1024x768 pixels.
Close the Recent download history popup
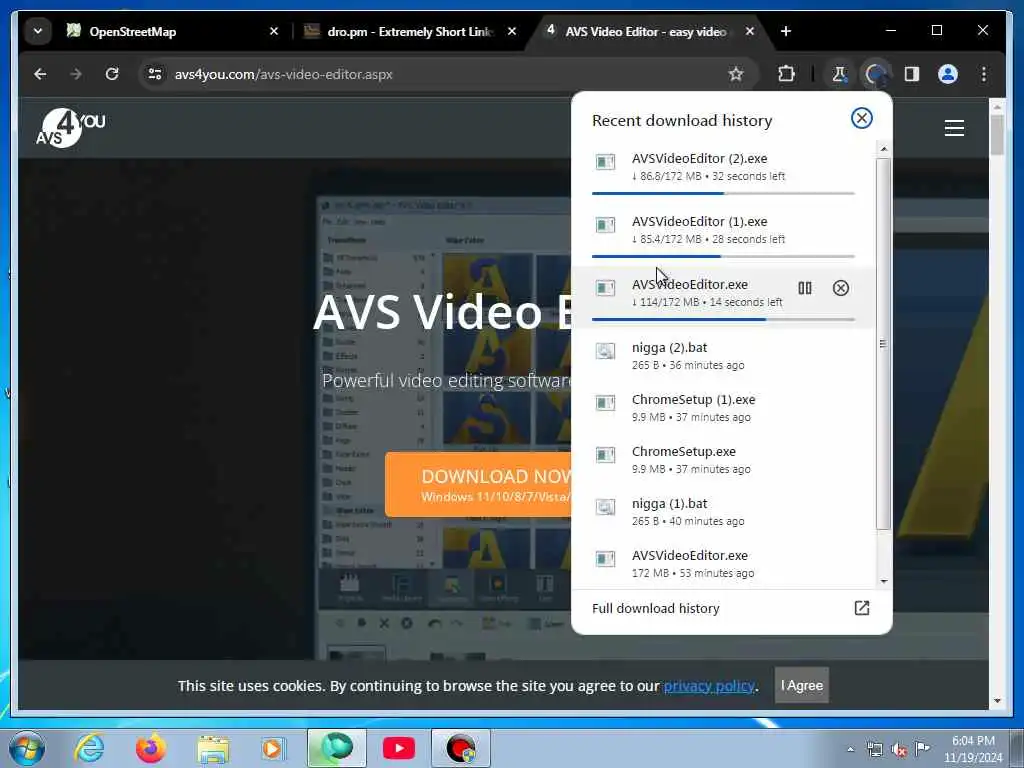coord(861,118)
